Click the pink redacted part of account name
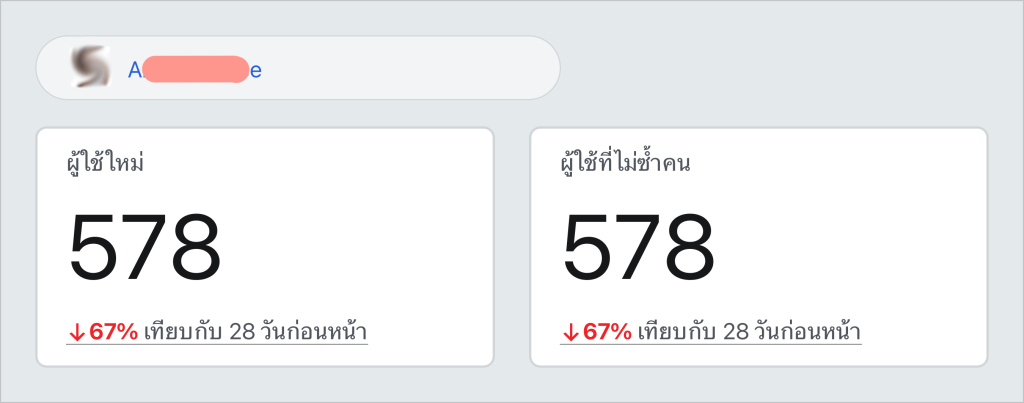The image size is (1024, 403). click(195, 69)
